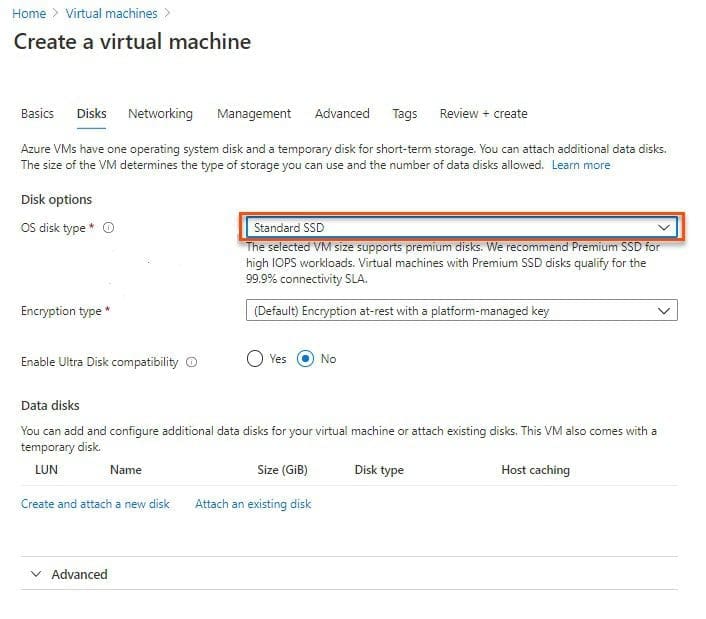The height and width of the screenshot is (619, 706).
Task: Expand the Advanced section chevron
Action: tap(37, 575)
